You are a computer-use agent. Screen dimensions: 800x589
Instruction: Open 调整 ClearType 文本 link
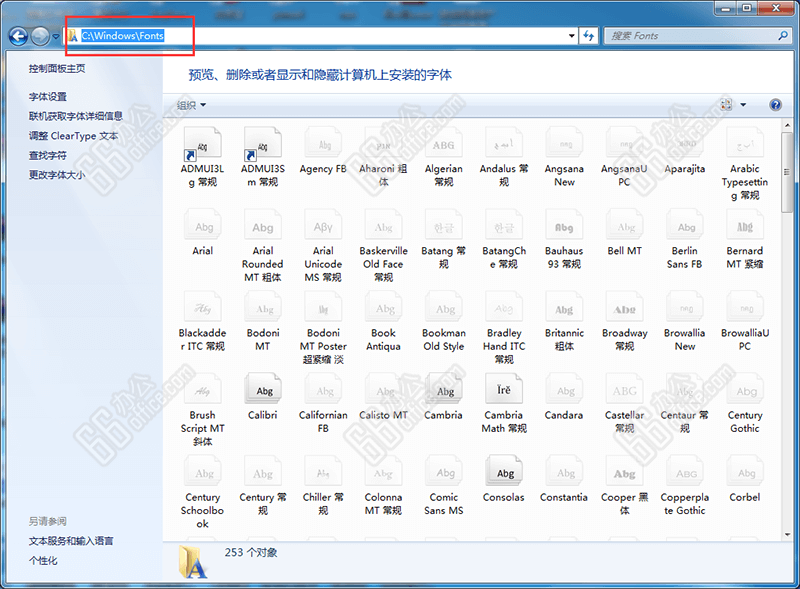click(x=73, y=136)
